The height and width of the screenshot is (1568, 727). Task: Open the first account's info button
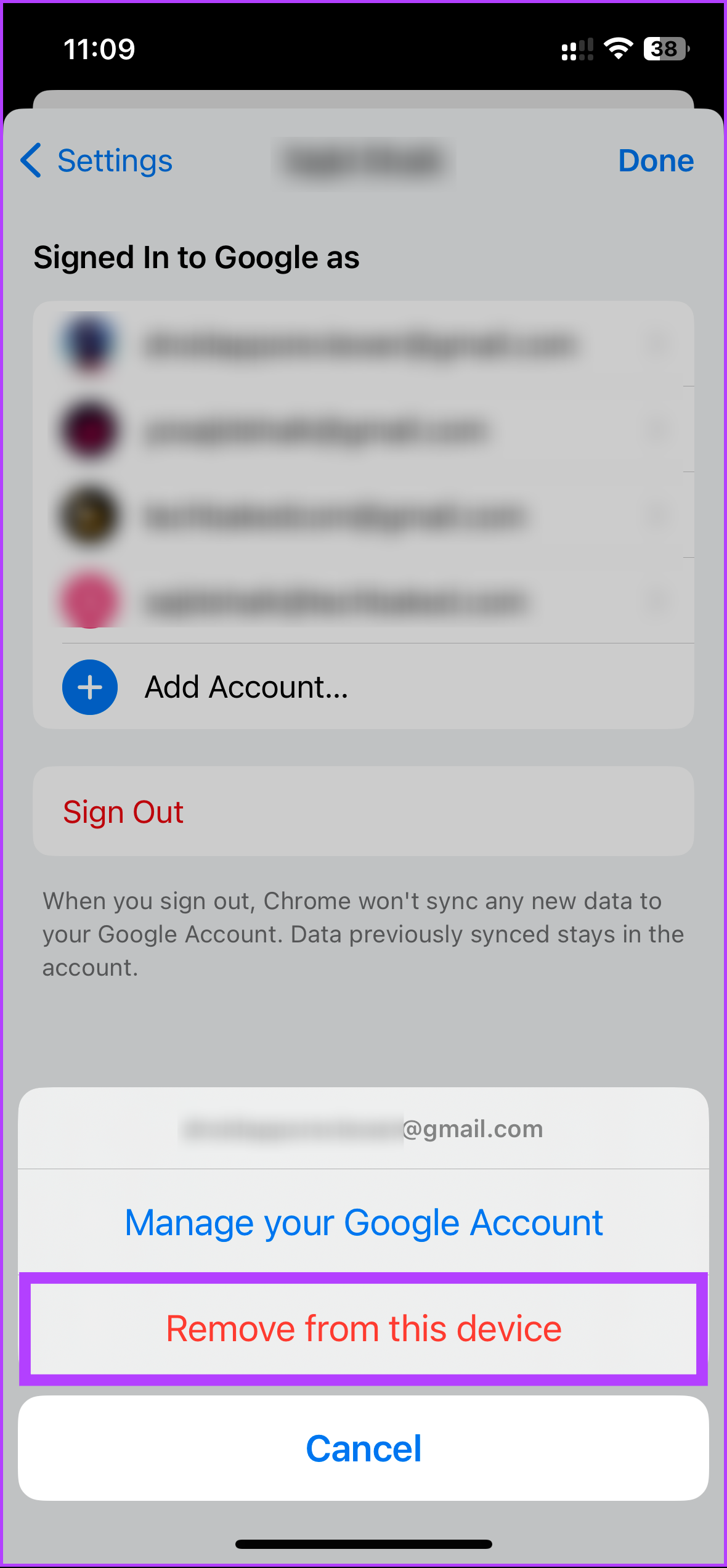658,343
